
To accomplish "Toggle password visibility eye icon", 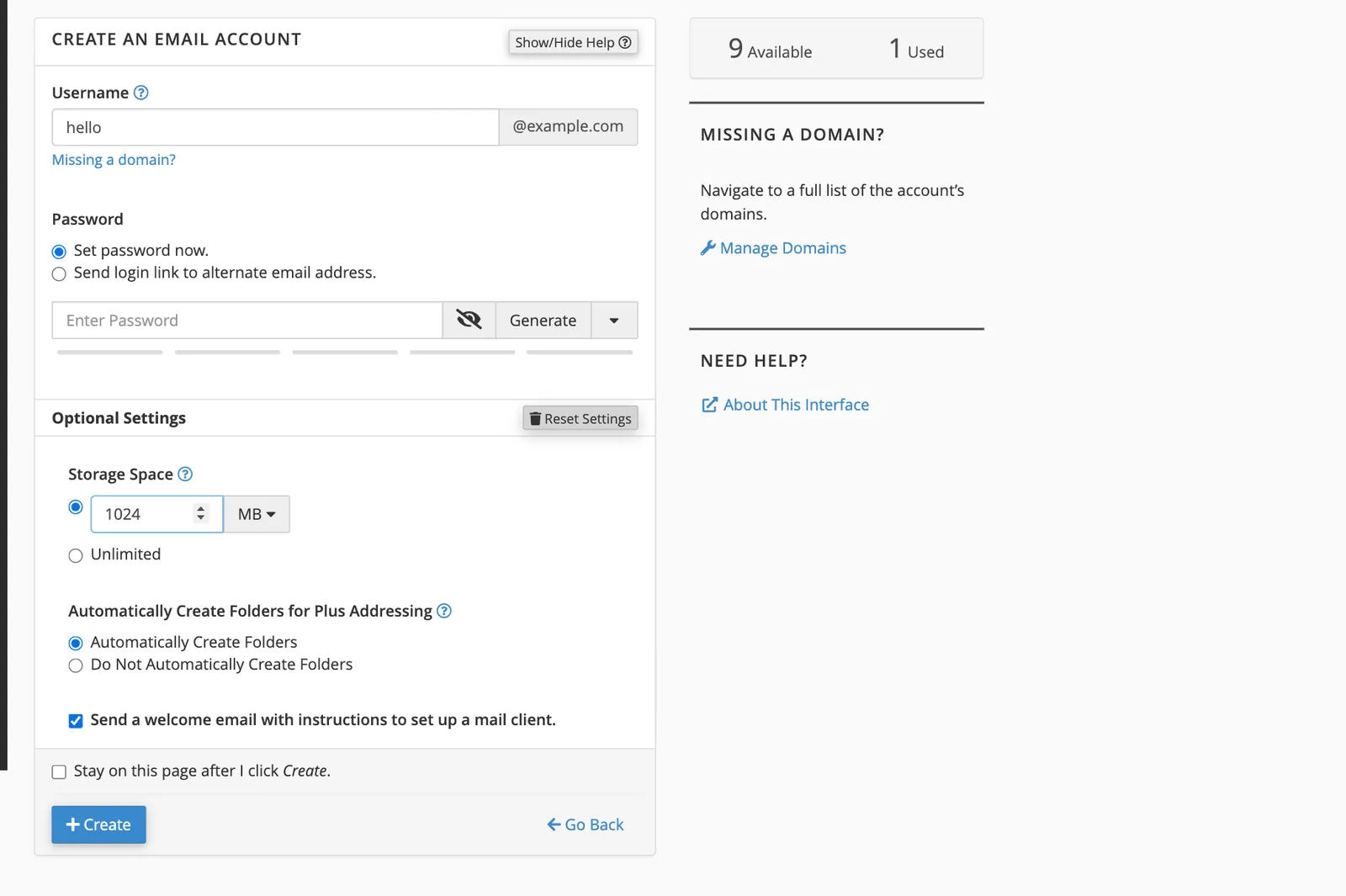I will (x=469, y=321).
